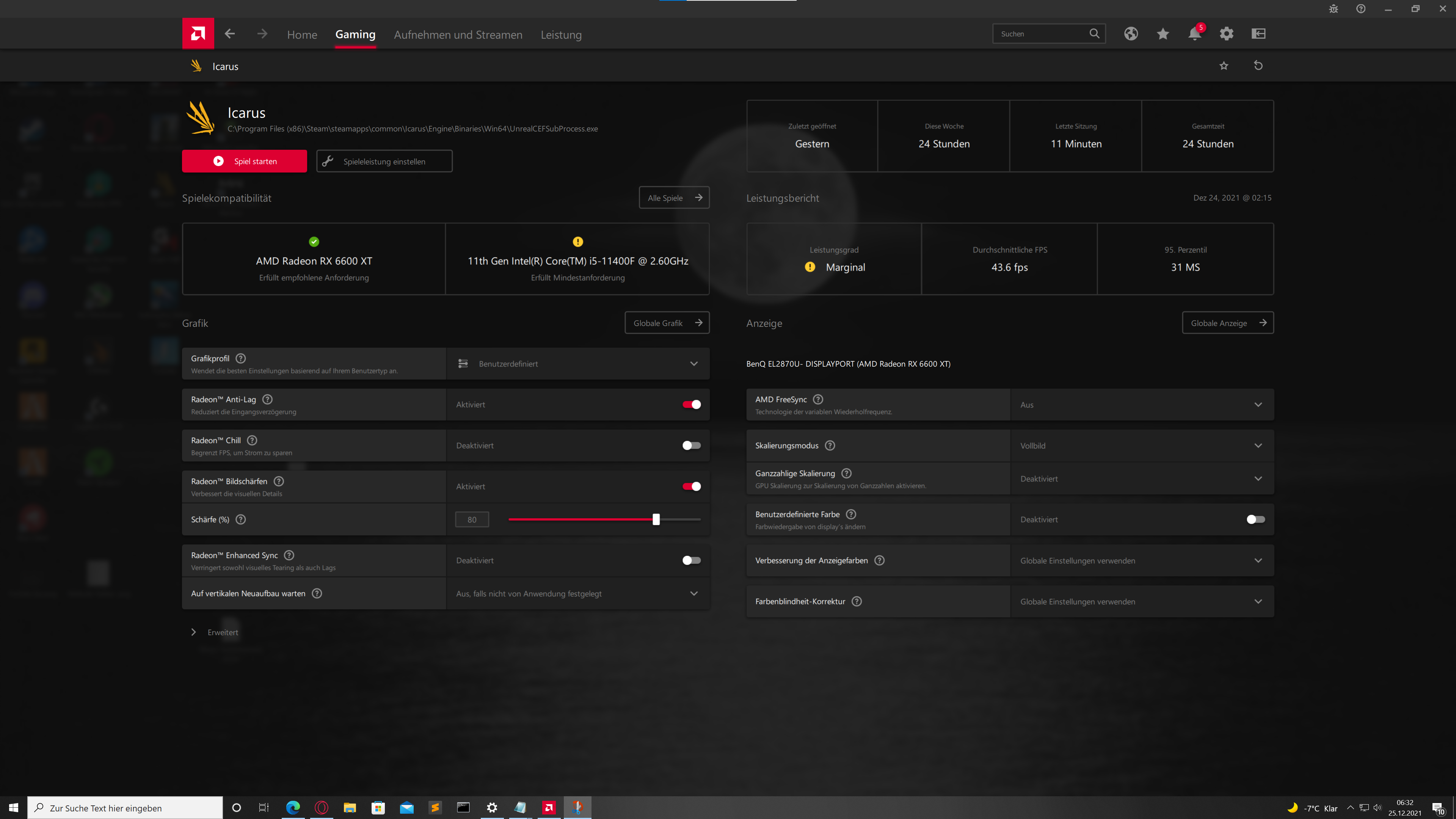Open the Windows Start menu

point(14,808)
